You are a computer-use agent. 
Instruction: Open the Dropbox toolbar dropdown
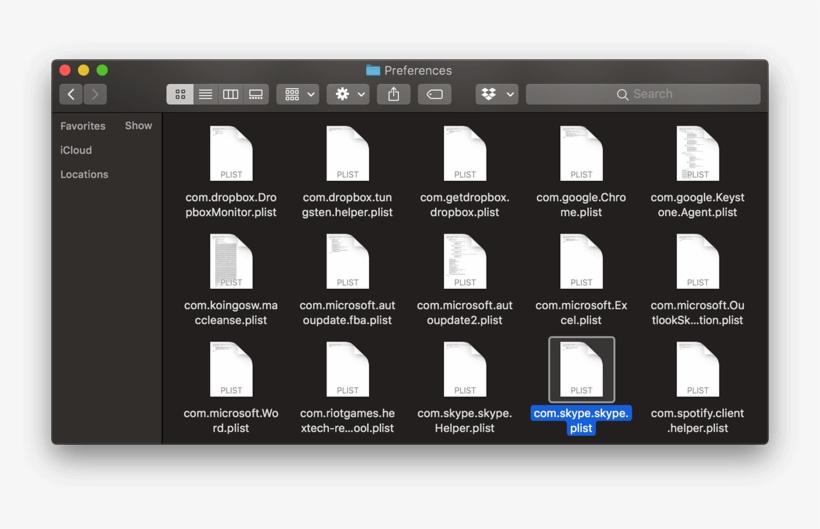[497, 94]
